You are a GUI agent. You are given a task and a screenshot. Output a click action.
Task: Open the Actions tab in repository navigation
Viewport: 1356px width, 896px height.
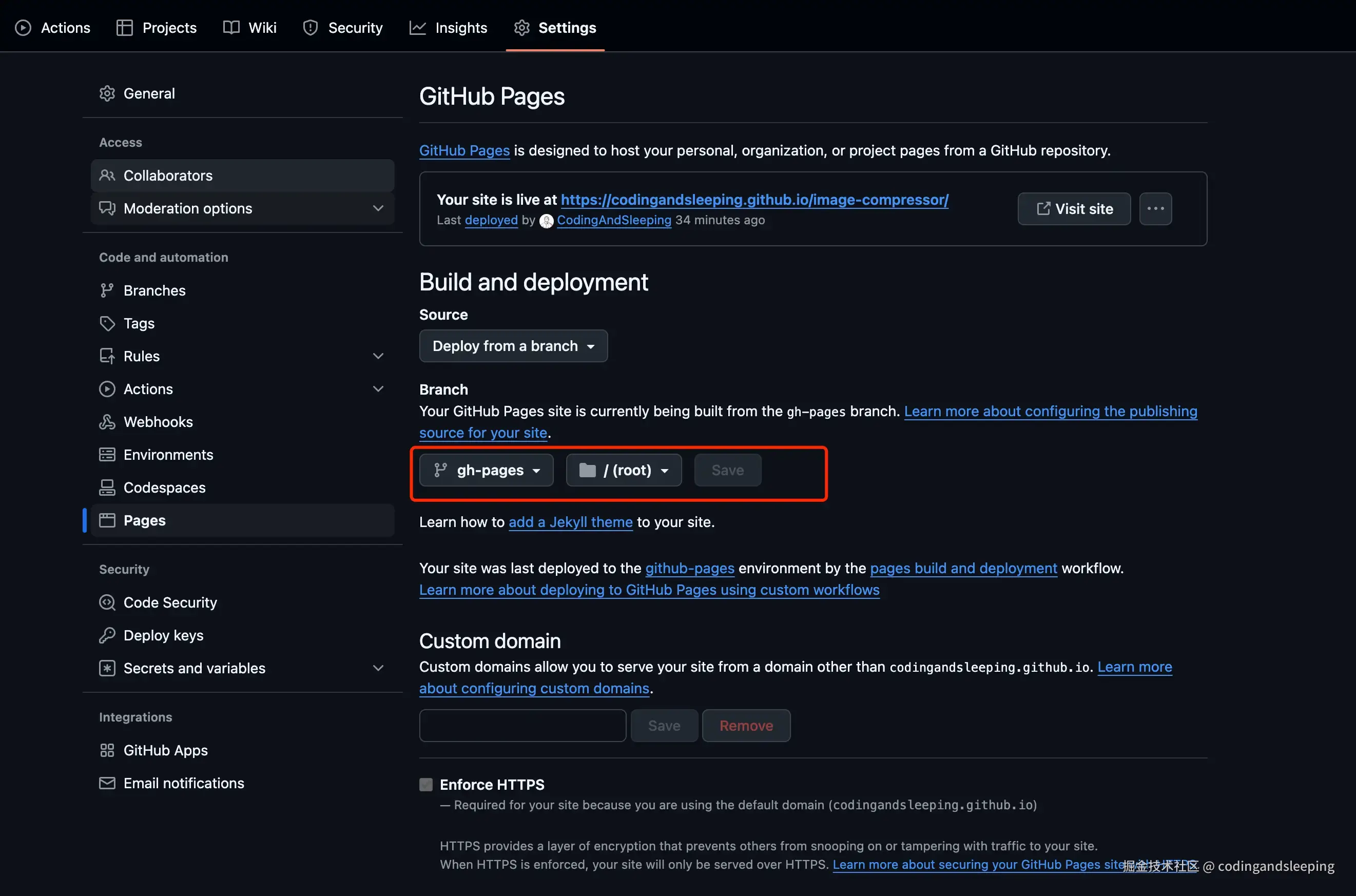coord(52,27)
